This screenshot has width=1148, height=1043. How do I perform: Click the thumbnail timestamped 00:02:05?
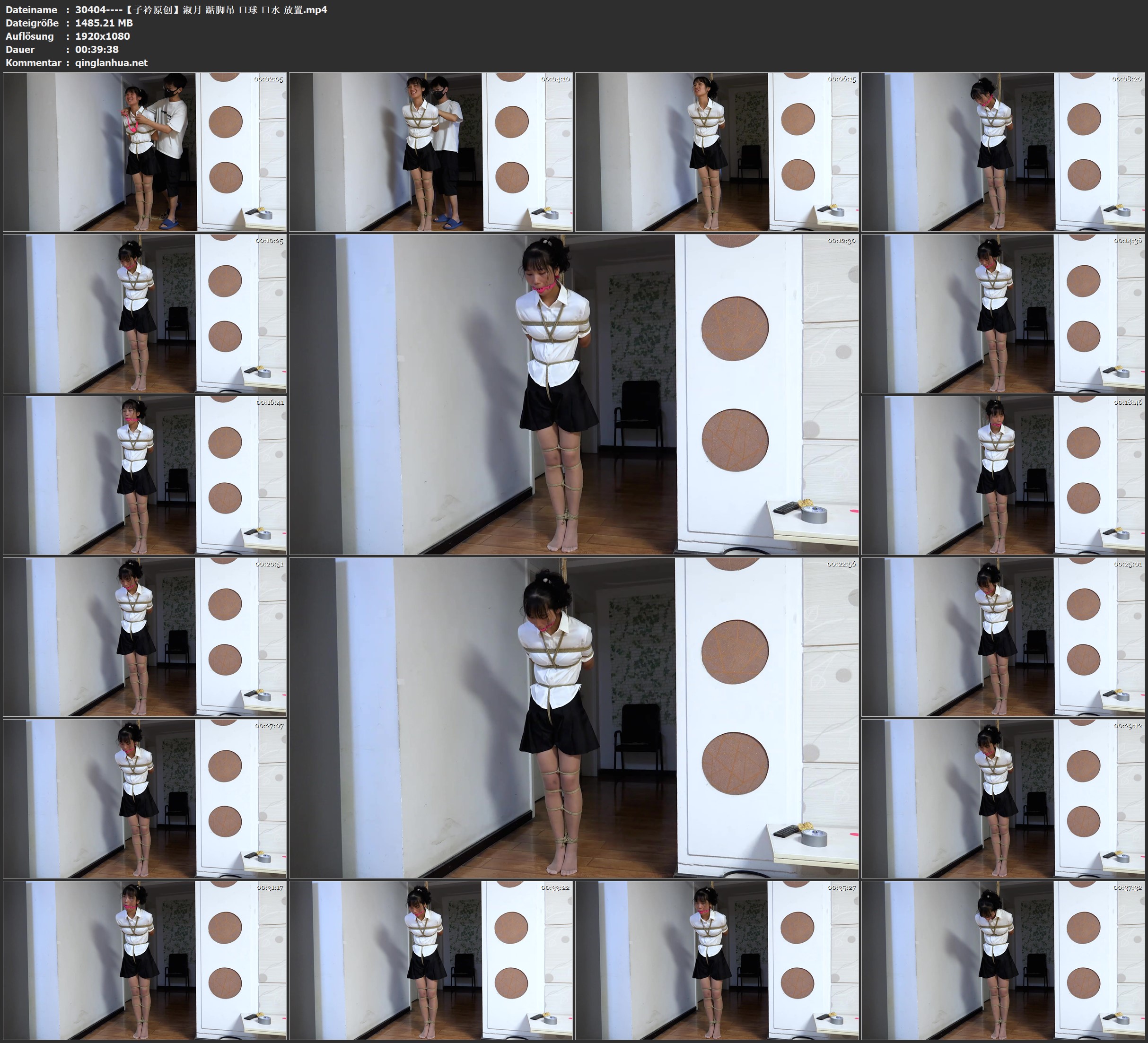tap(145, 151)
